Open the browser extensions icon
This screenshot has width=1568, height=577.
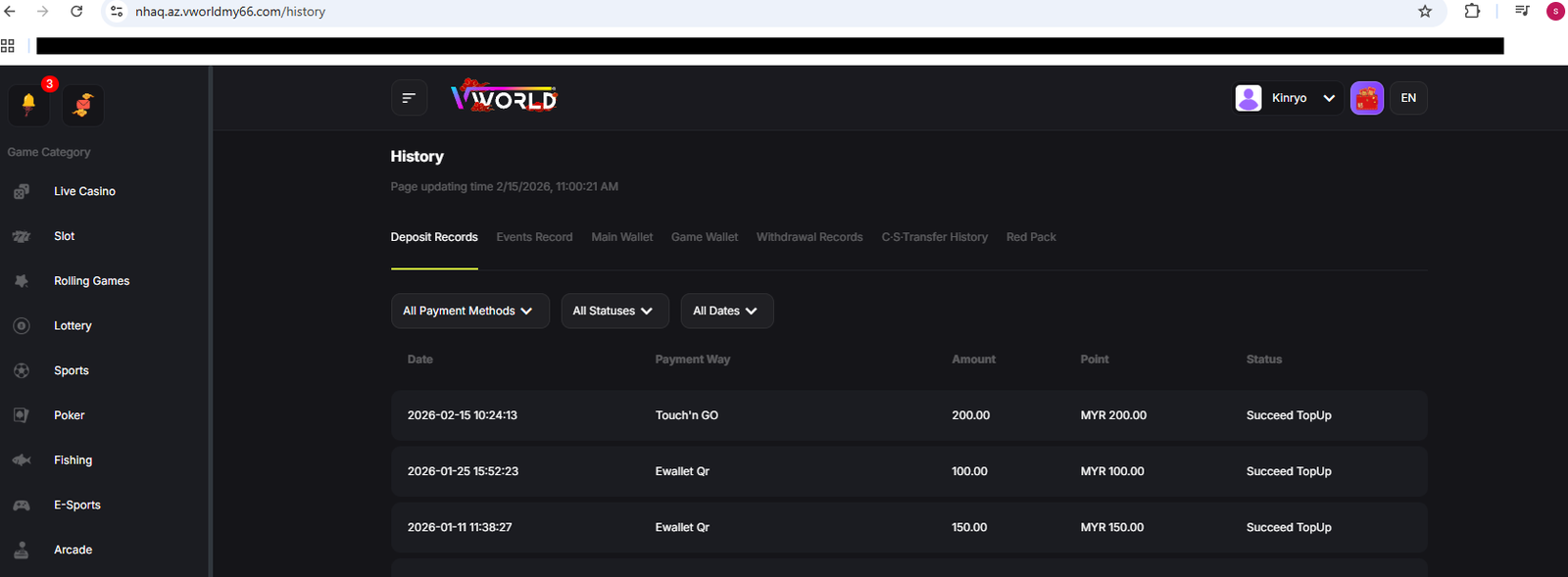click(1472, 12)
